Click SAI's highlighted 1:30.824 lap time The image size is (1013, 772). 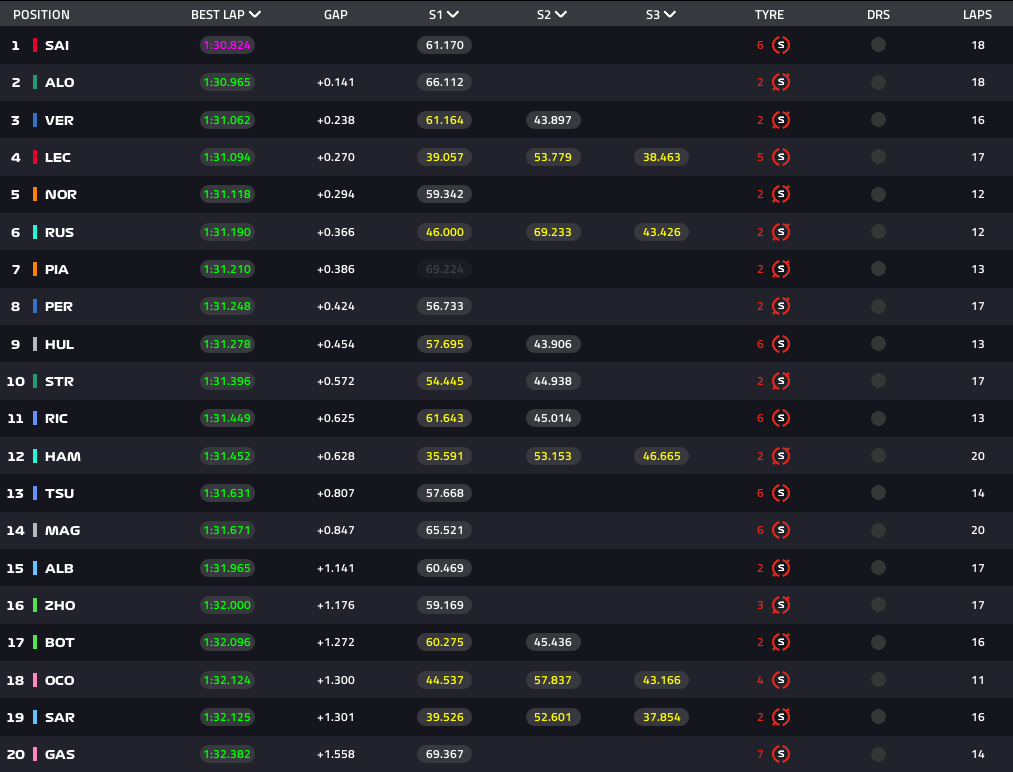click(227, 45)
